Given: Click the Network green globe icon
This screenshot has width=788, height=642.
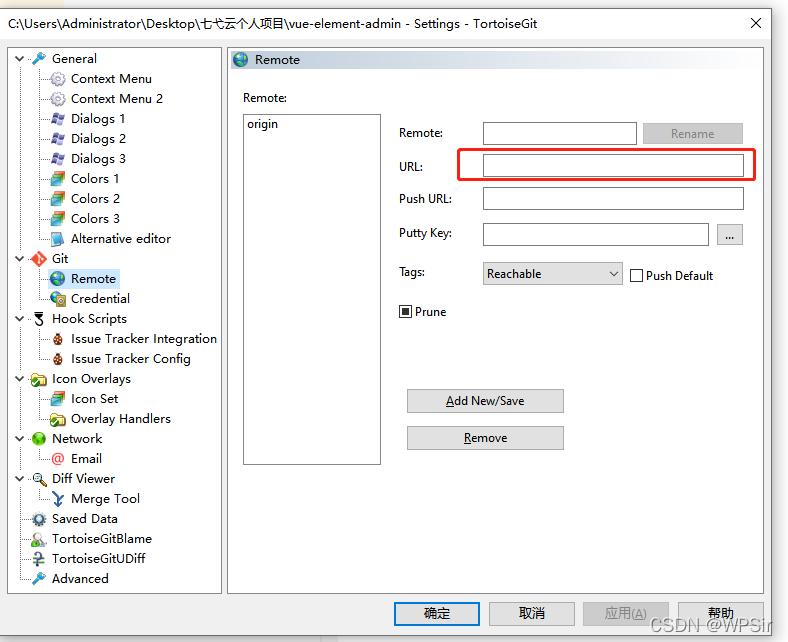Looking at the screenshot, I should [x=39, y=439].
